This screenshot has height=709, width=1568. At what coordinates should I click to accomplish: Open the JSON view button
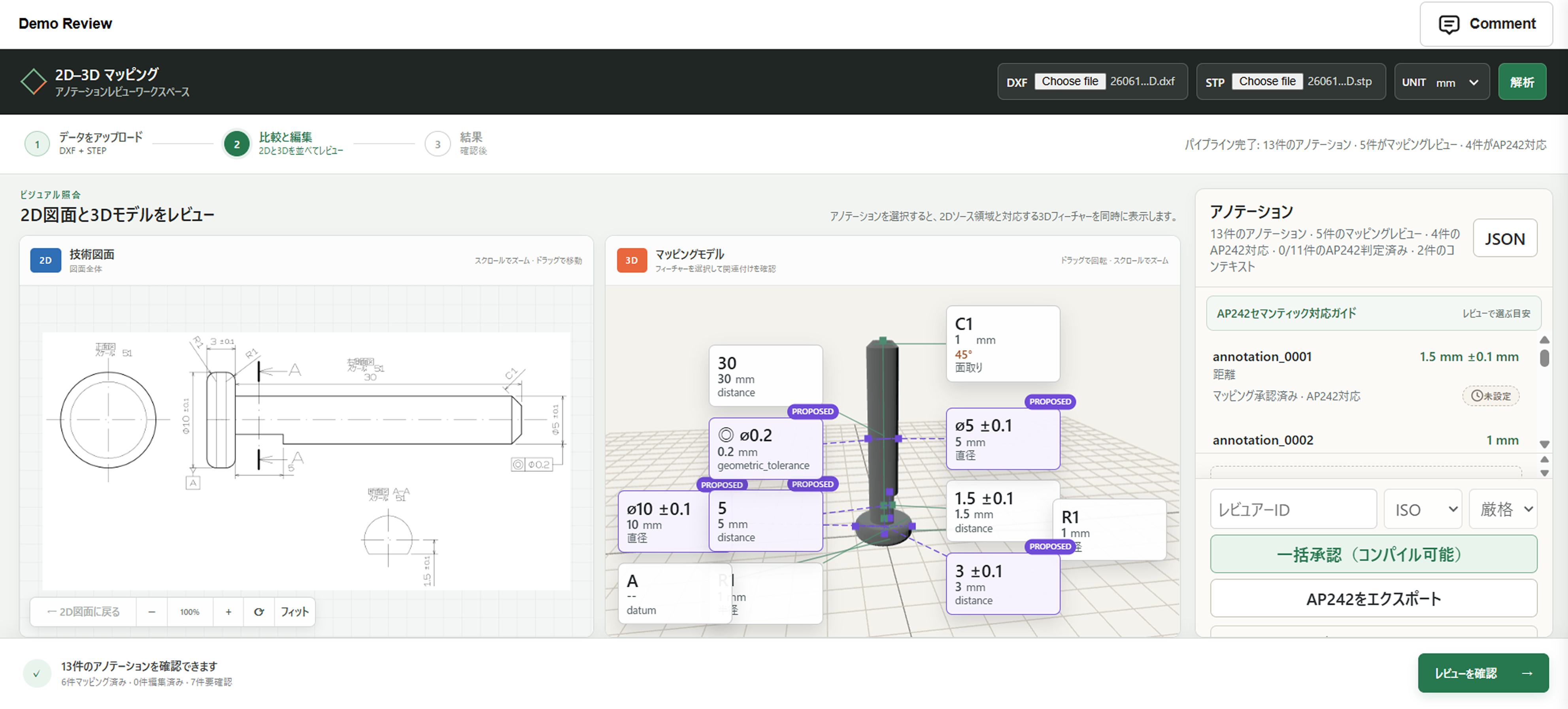(x=1505, y=238)
